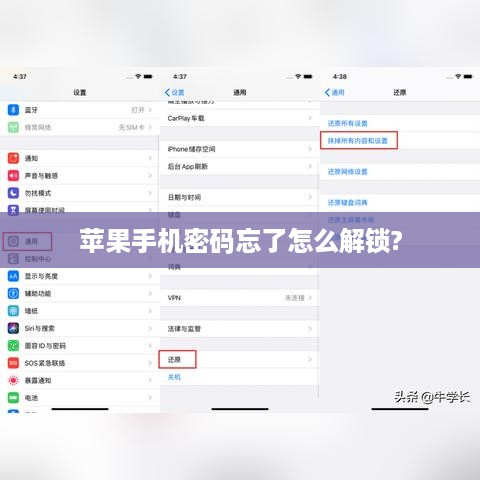The width and height of the screenshot is (480, 480).
Task: Open 暴露通知 row chevron arrow
Action: [150, 380]
